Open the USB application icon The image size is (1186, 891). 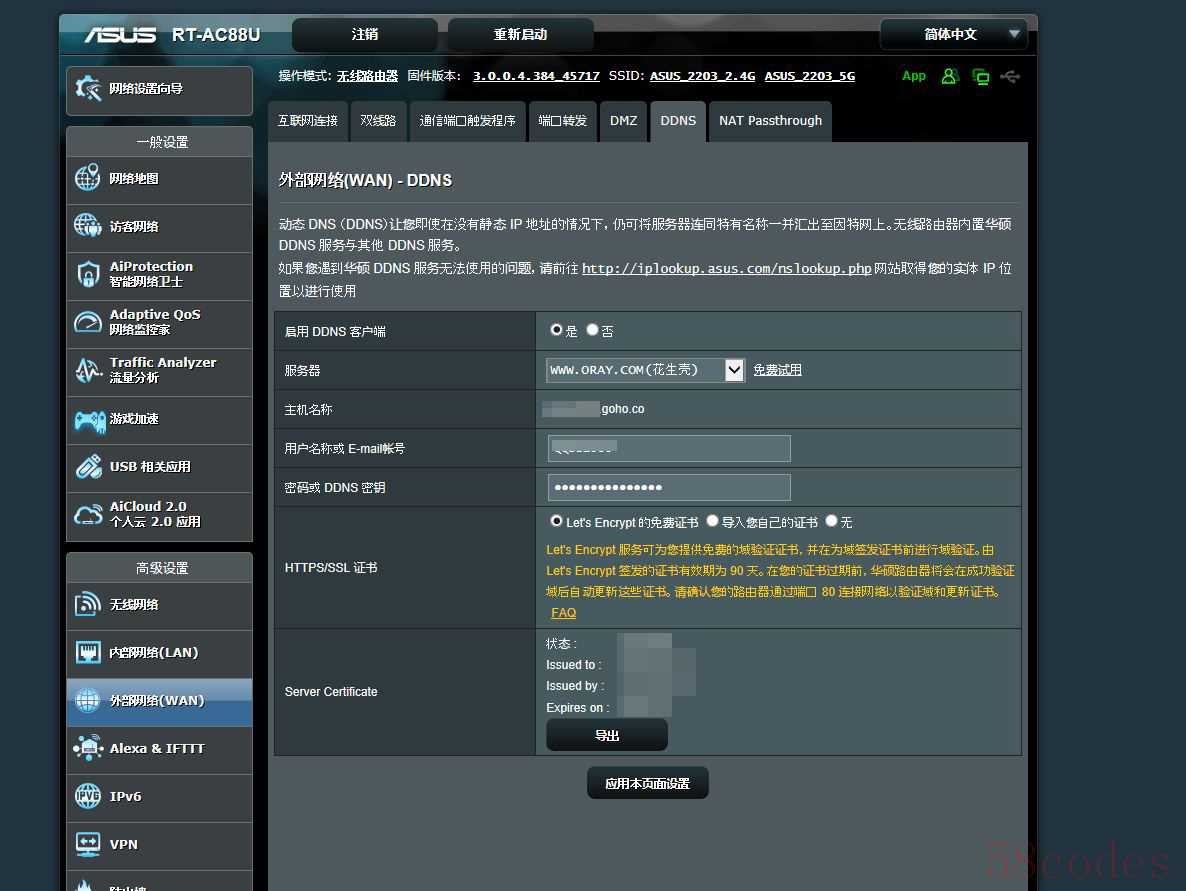88,467
